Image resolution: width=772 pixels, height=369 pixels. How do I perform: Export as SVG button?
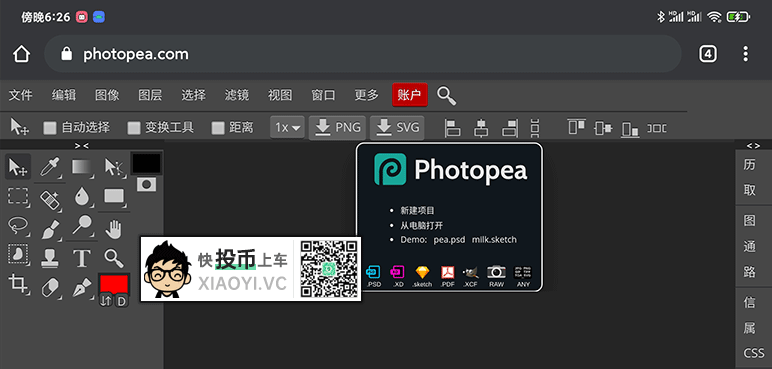click(x=397, y=128)
